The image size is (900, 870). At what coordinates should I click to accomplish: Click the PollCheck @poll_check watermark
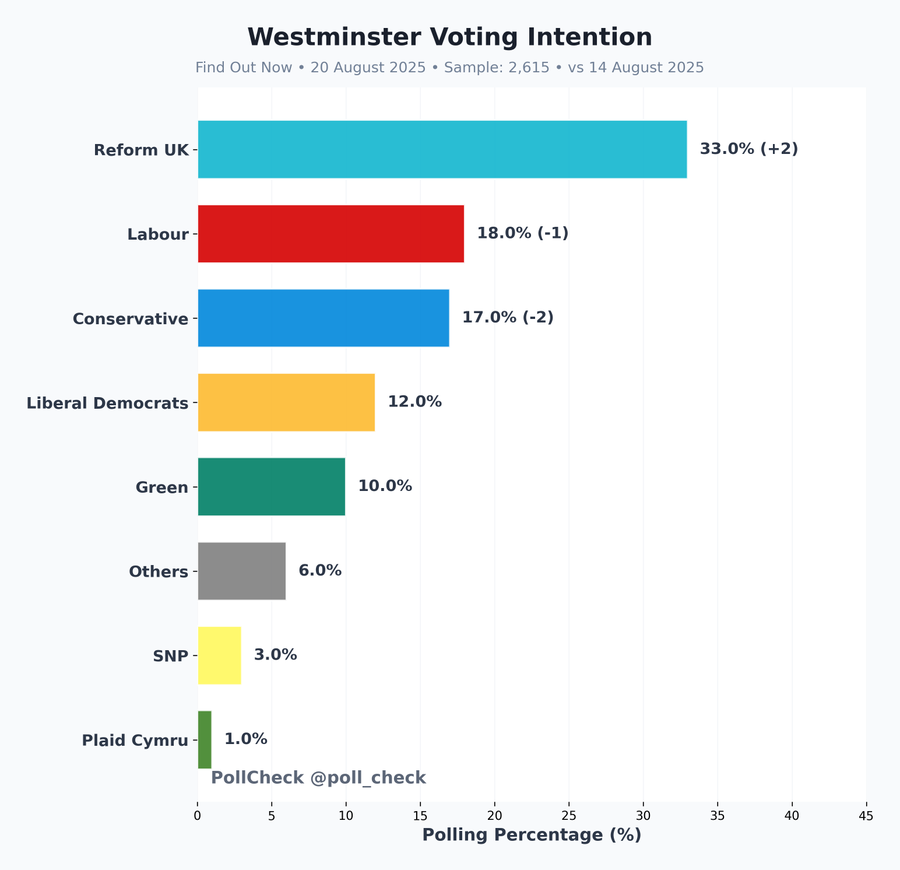click(318, 778)
